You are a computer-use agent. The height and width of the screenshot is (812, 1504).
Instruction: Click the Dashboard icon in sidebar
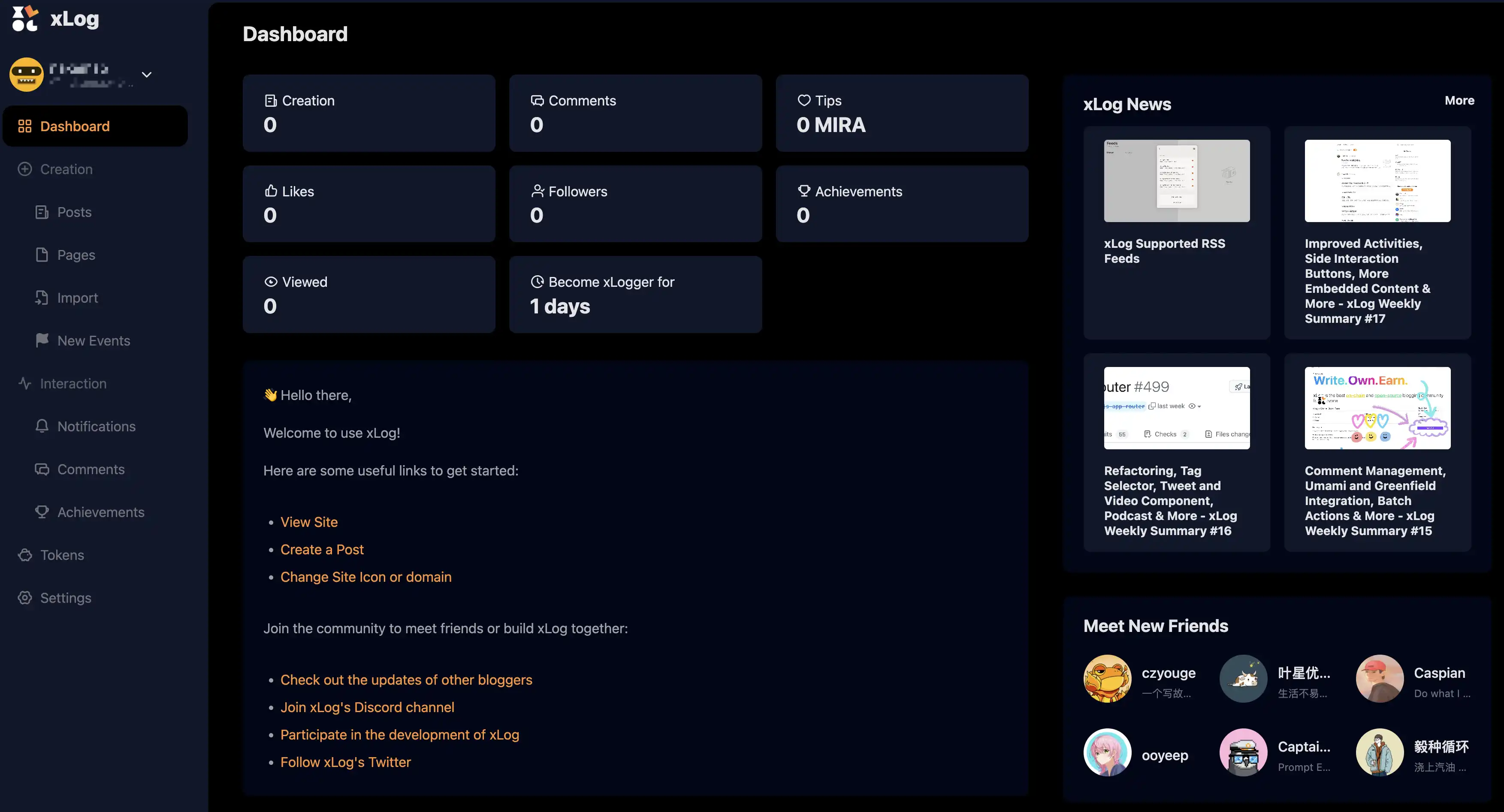point(24,126)
